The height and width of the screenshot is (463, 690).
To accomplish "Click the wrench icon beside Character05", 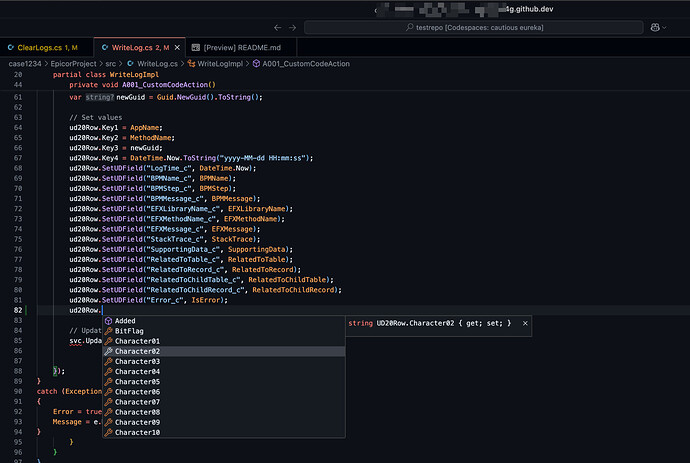I will (109, 382).
